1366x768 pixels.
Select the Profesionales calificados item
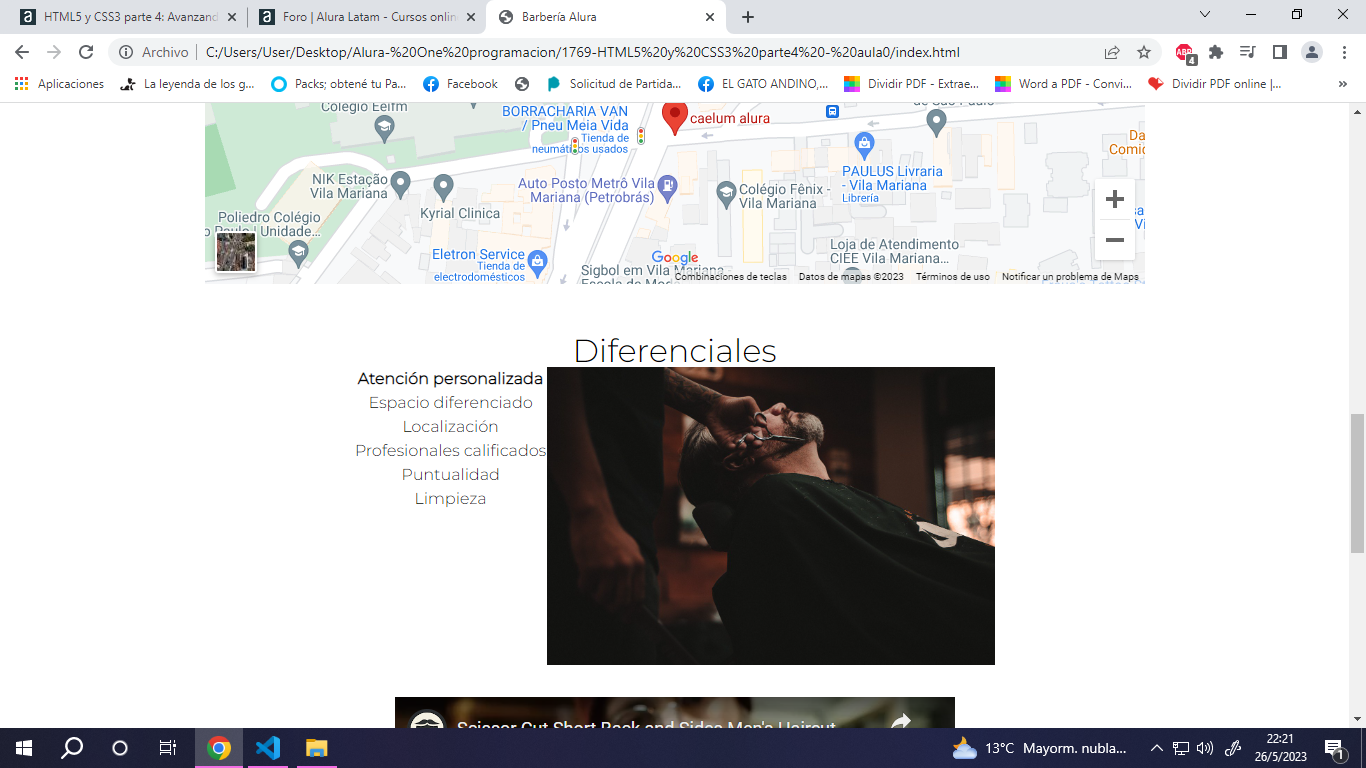[450, 451]
